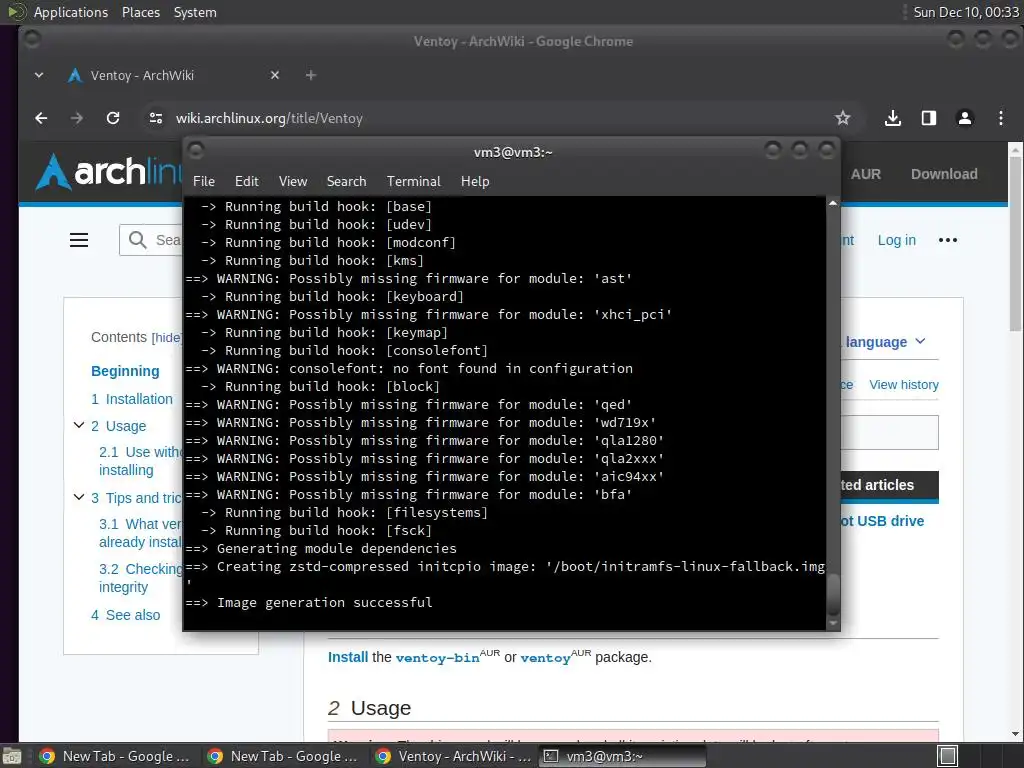This screenshot has height=768, width=1024.
Task: Open terminal Search menu
Action: (x=346, y=182)
